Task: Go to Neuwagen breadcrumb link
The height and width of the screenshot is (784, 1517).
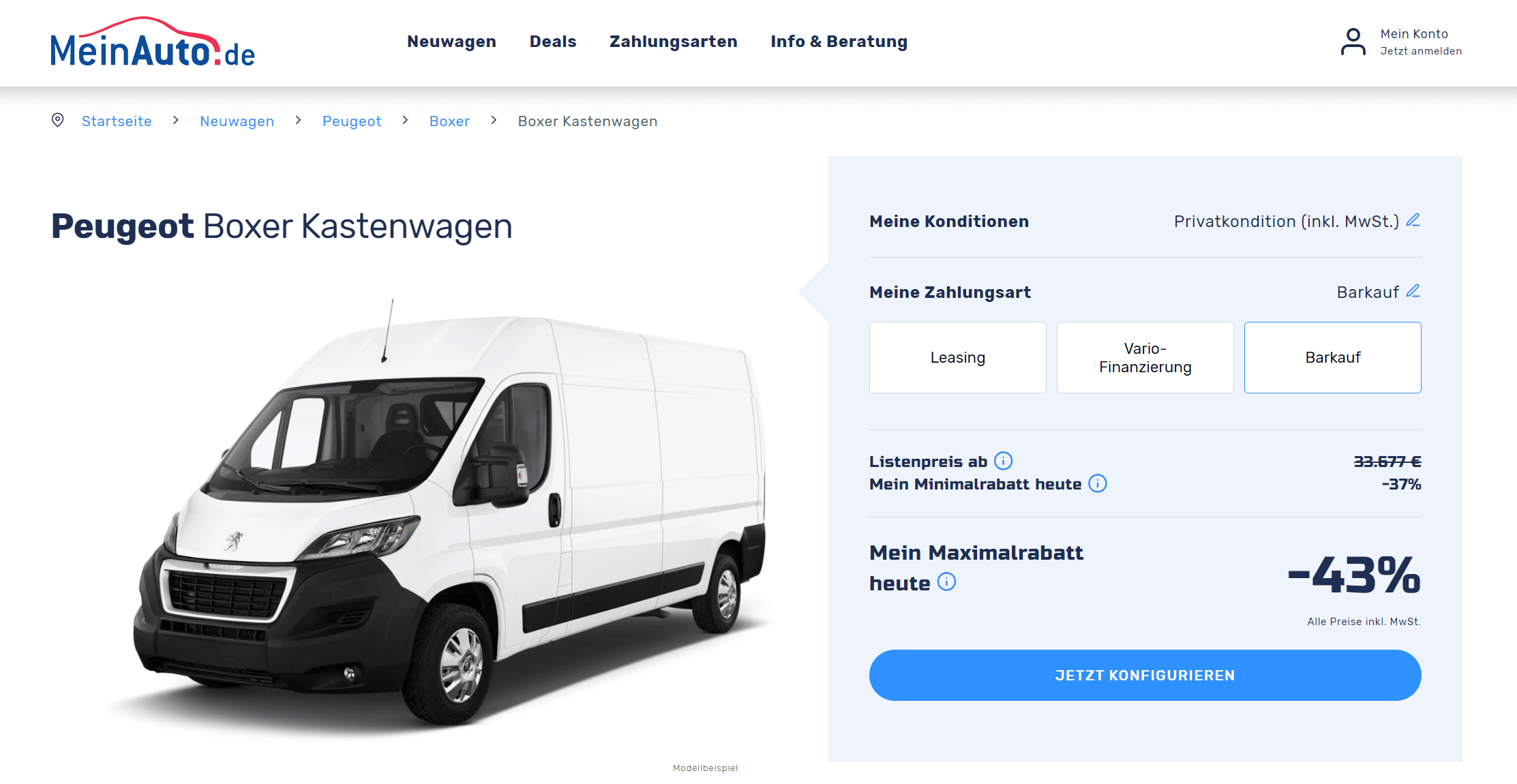Action: click(237, 121)
